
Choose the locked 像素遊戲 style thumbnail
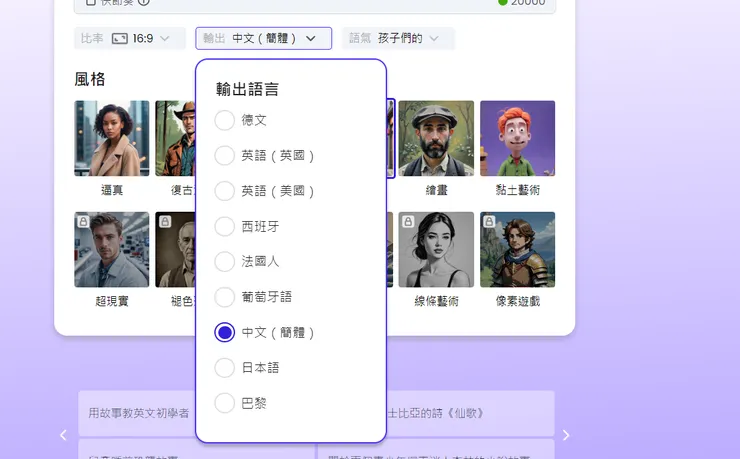tap(518, 250)
